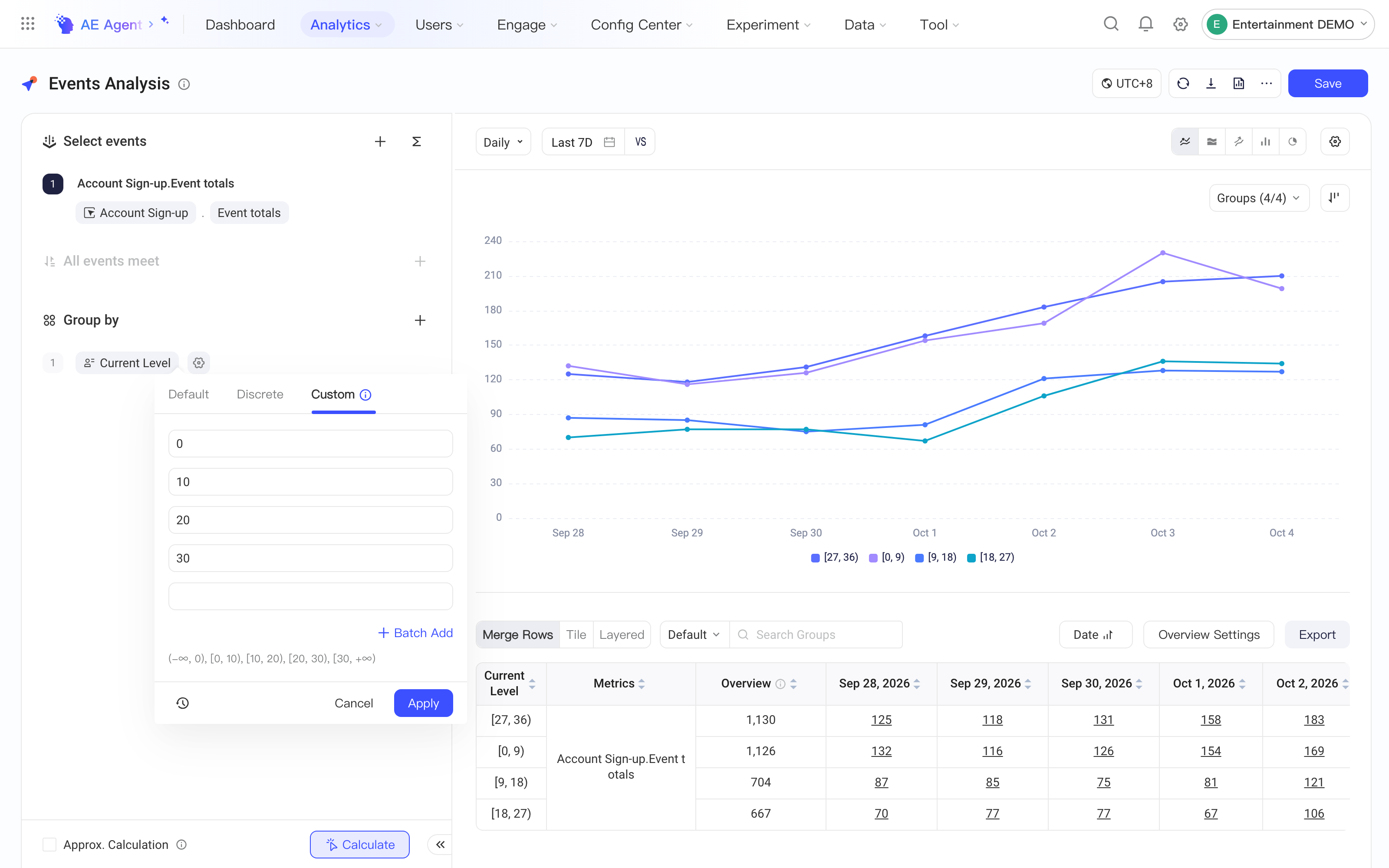Open Current Level grouping settings gear
The width and height of the screenshot is (1389, 868).
pos(199,363)
